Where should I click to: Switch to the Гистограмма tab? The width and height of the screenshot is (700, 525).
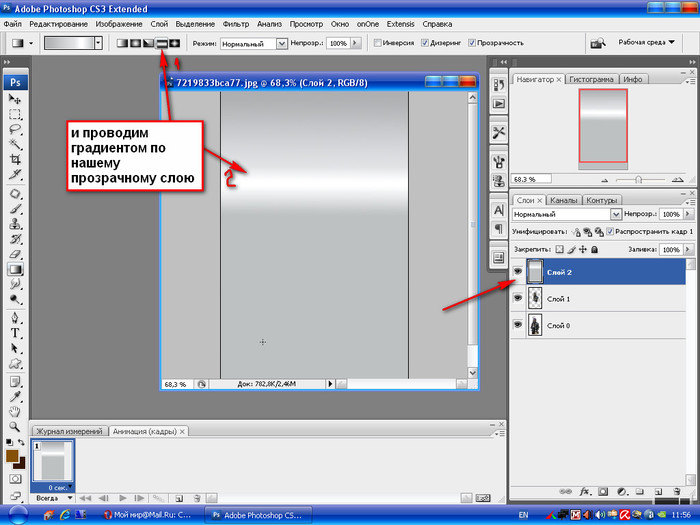click(591, 79)
